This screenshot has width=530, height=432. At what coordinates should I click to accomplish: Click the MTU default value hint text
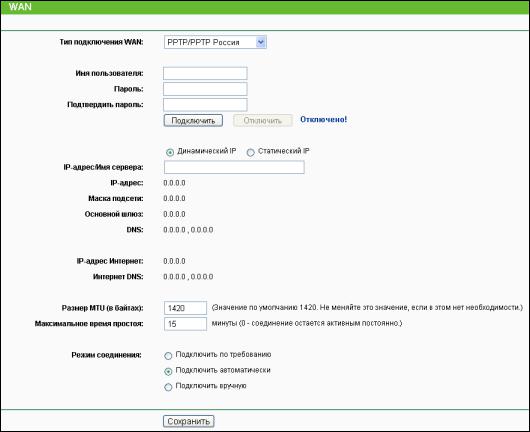367,308
